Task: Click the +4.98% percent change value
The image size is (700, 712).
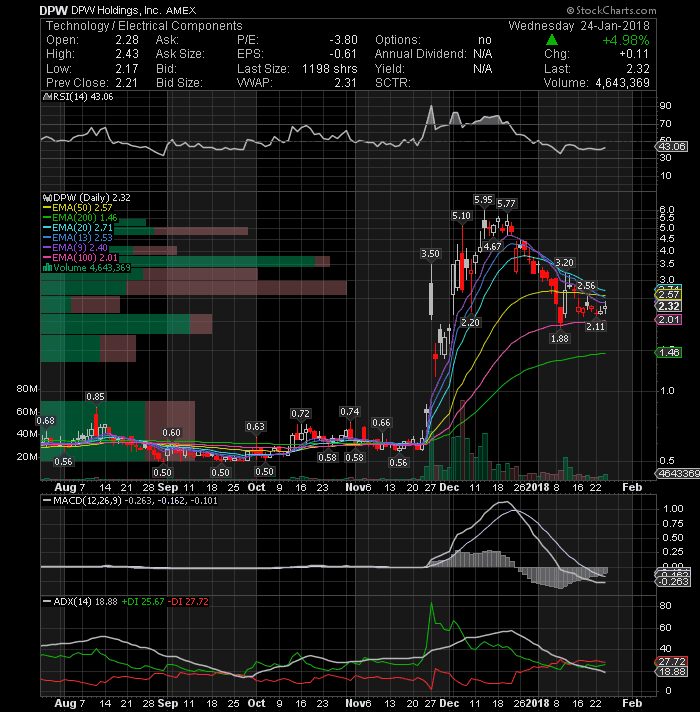Action: point(626,40)
